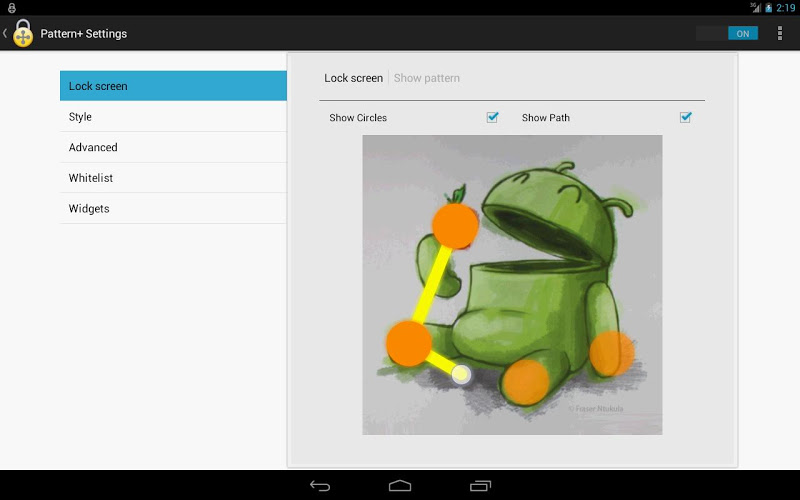Click the Show pattern breadcrumb label
This screenshot has width=800, height=500.
[x=427, y=78]
